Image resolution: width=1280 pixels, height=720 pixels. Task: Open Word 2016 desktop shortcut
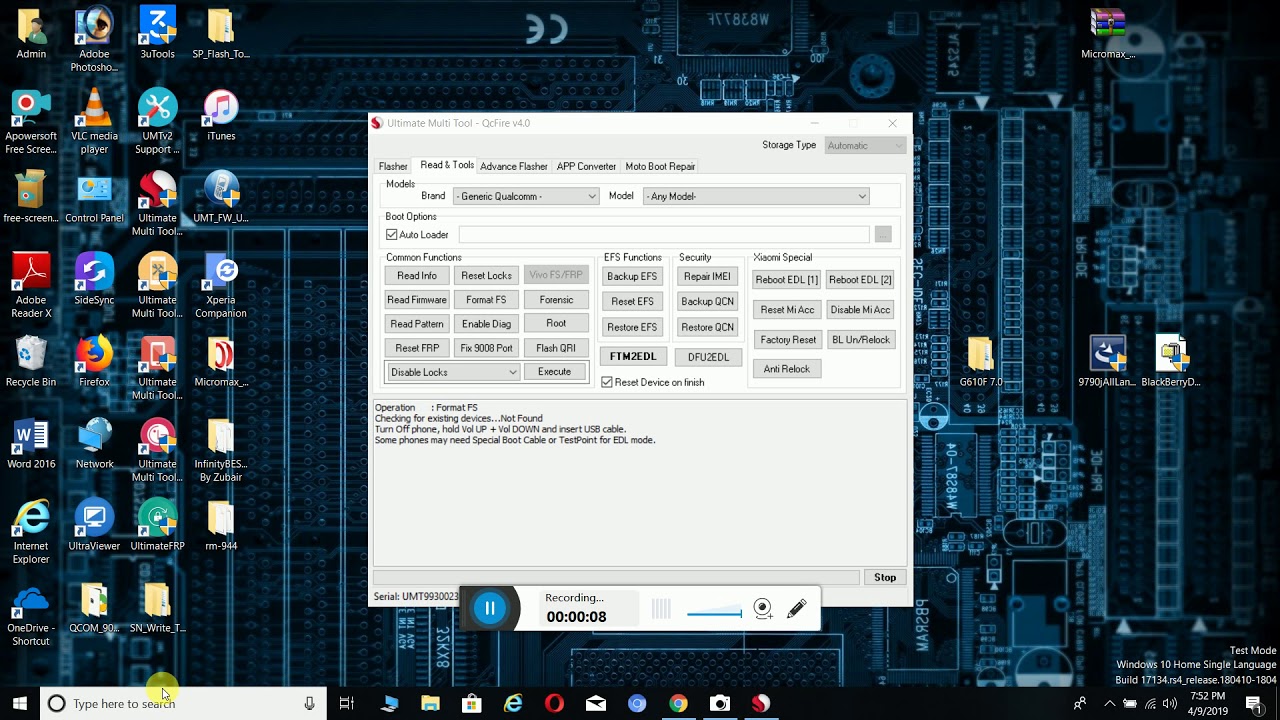(31, 443)
